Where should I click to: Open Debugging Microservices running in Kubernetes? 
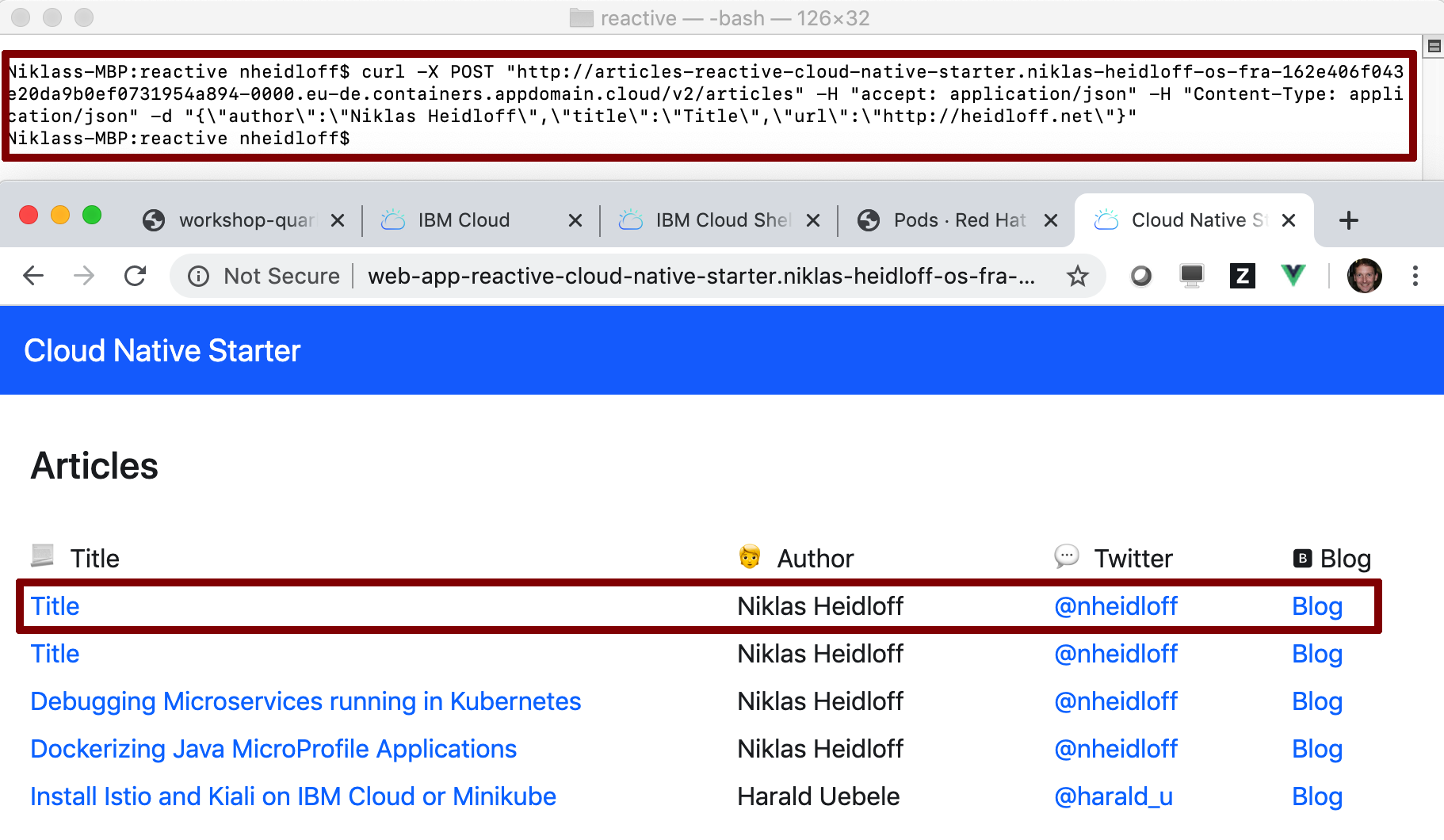[306, 701]
